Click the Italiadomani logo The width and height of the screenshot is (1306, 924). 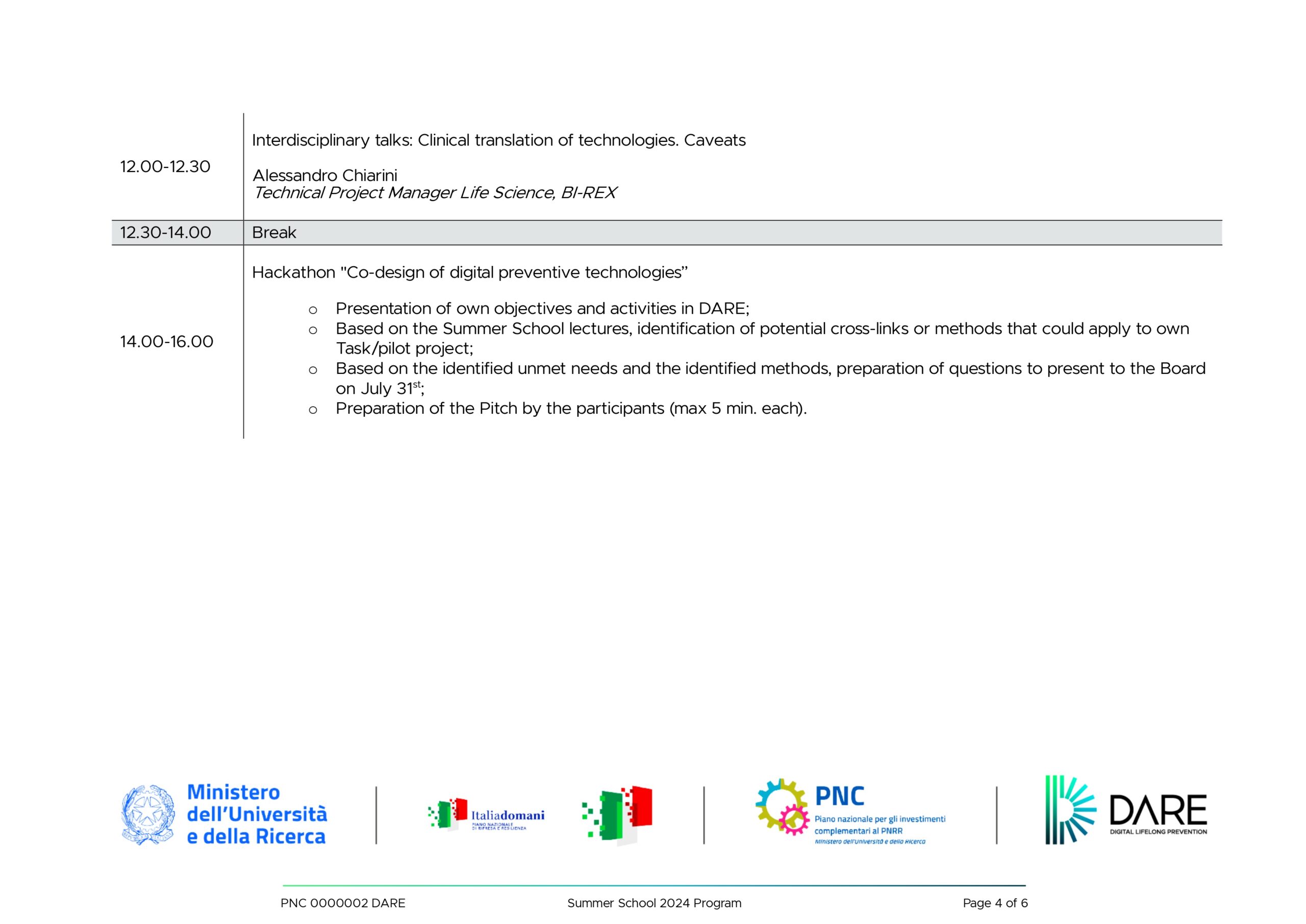coord(486,814)
